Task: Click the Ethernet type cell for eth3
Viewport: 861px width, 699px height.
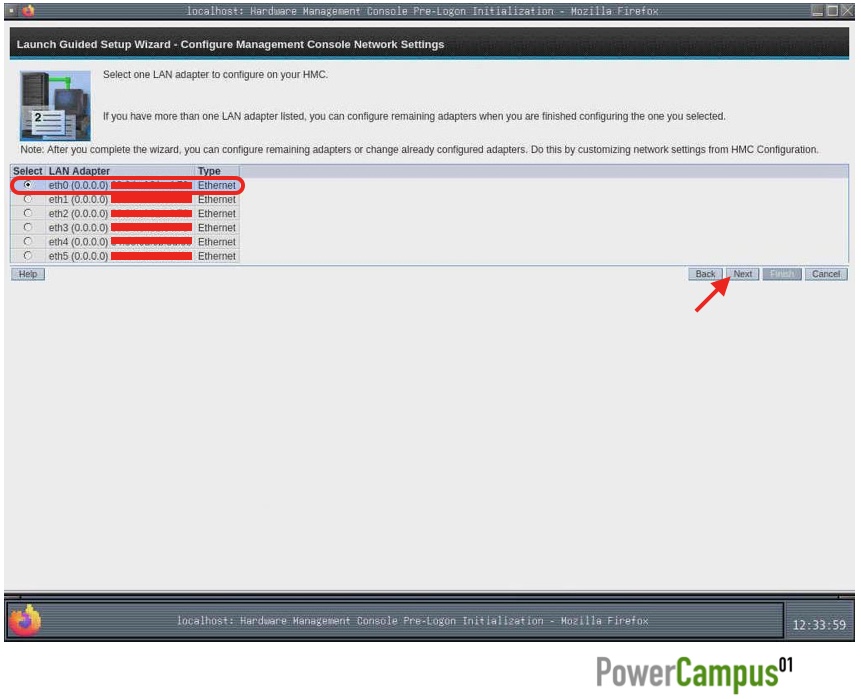Action: click(217, 228)
